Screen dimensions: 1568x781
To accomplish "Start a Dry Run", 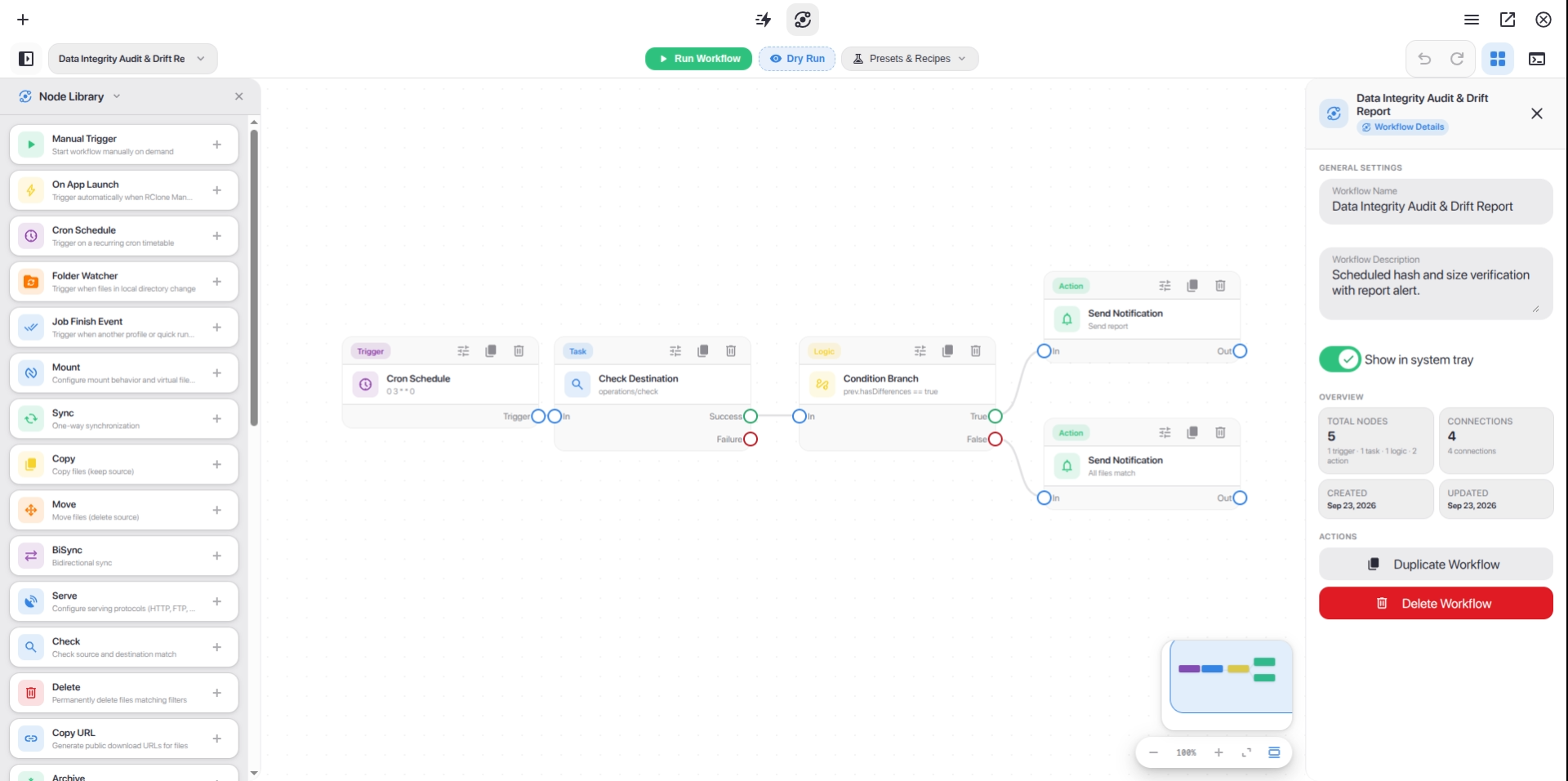I will 797,59.
